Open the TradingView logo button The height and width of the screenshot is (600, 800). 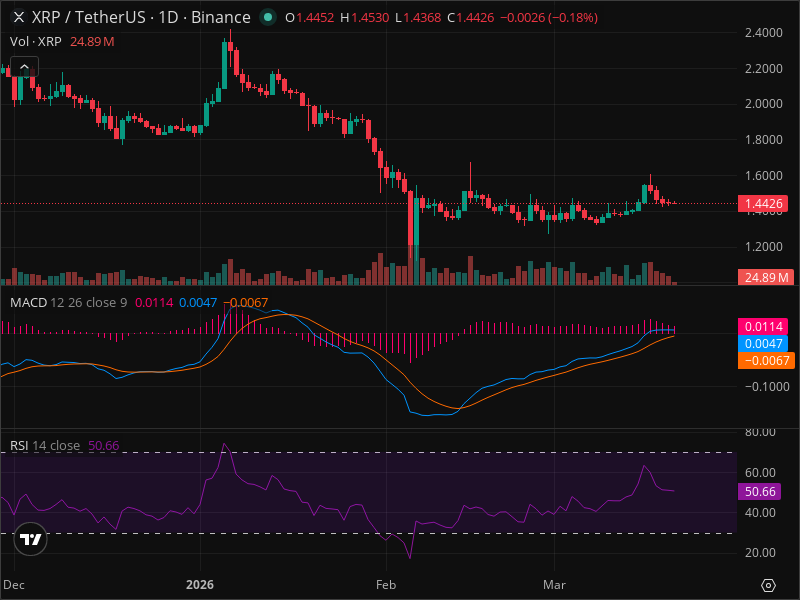tap(30, 539)
